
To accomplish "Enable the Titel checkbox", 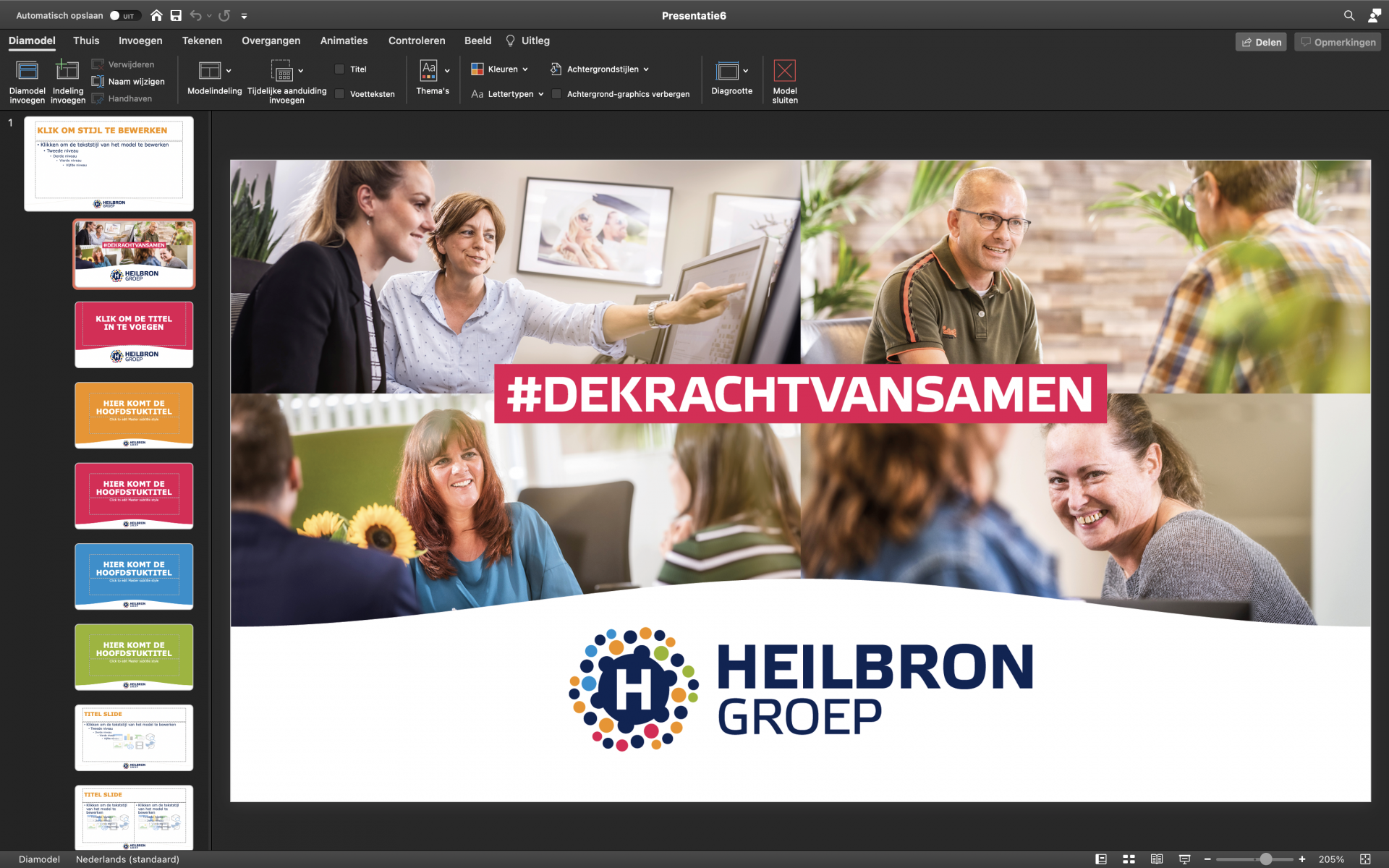I will 339,68.
